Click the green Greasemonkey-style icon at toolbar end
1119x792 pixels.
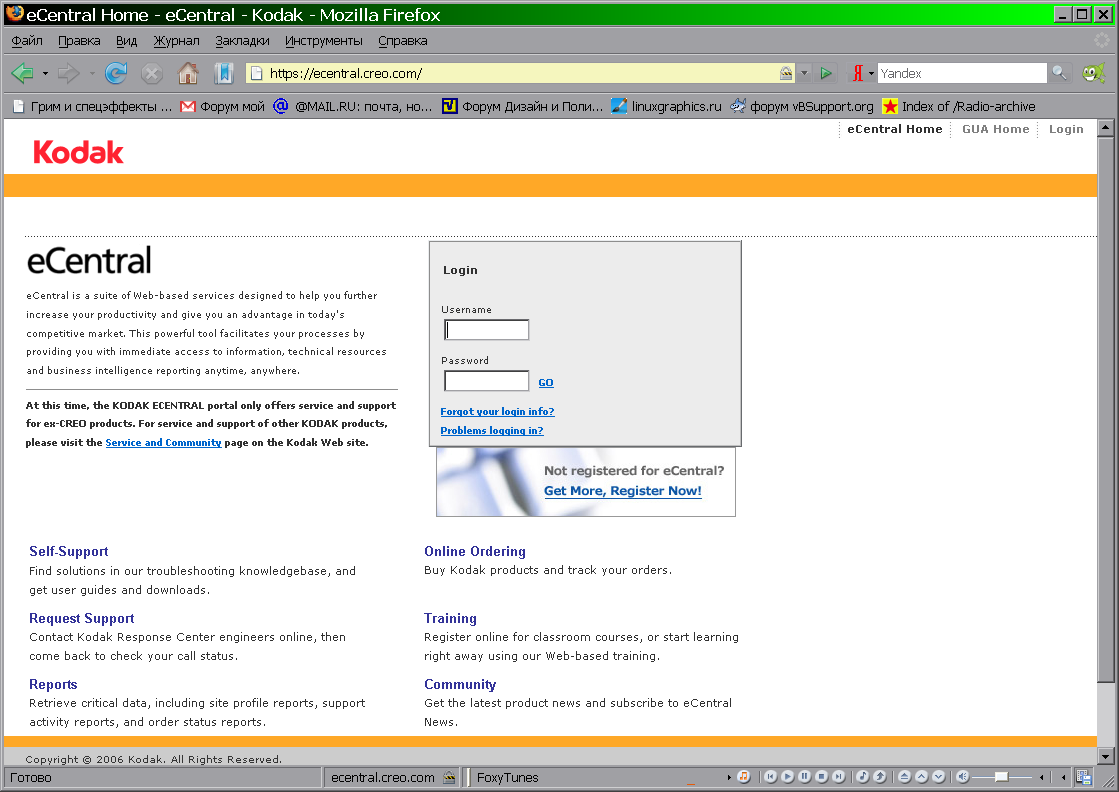1093,73
